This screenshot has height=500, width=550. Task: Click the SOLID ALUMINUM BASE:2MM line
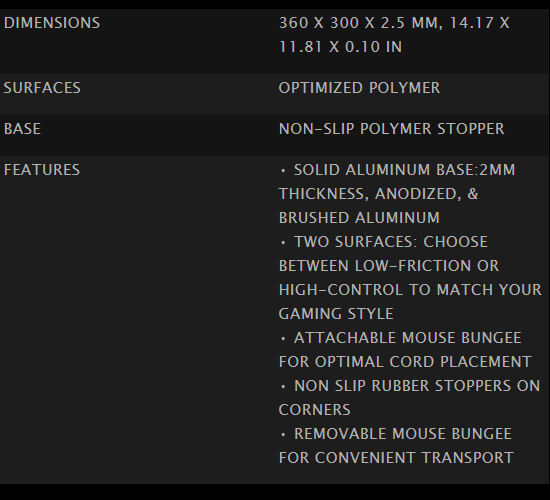397,170
